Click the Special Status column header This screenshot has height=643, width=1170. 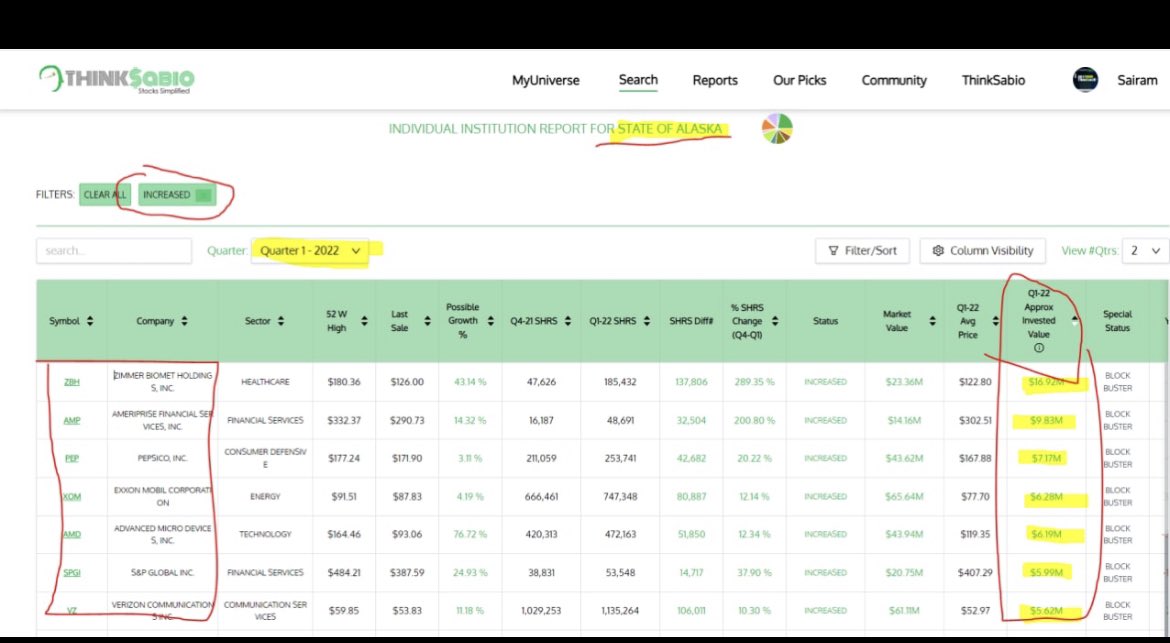[1117, 321]
